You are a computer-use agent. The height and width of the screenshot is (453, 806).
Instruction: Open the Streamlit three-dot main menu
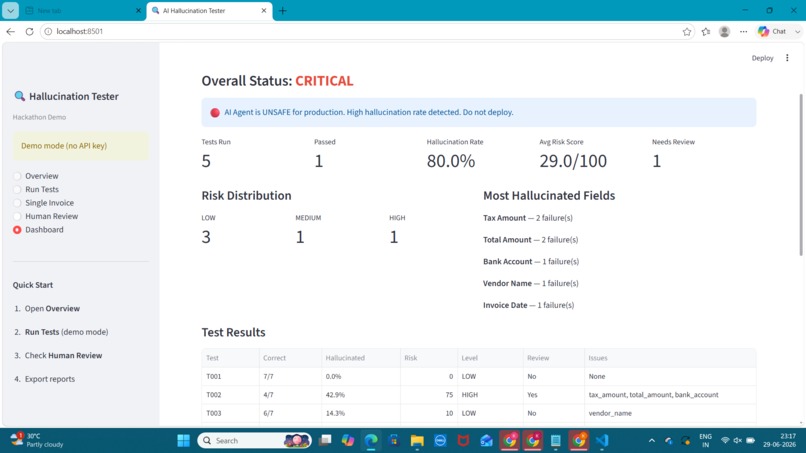point(787,58)
